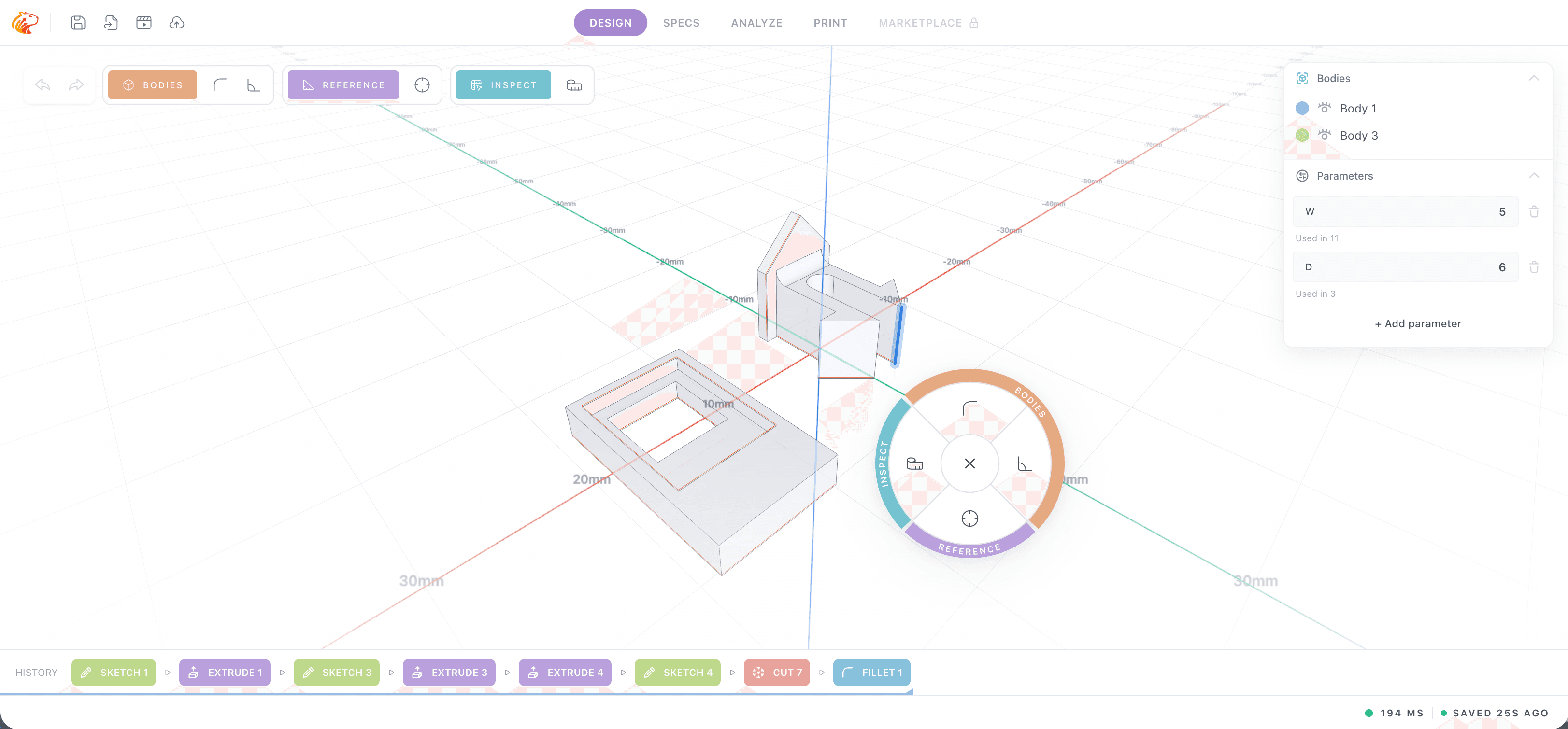Viewport: 1568px width, 729px height.
Task: Click the Parameters panel header icon
Action: pos(1302,176)
